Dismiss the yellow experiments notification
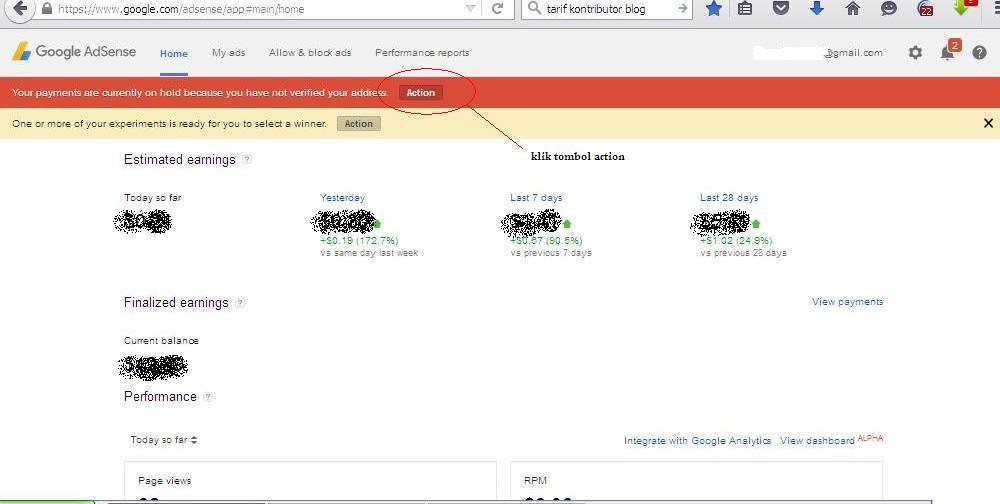Screen dimensions: 1000x504 click(x=988, y=123)
